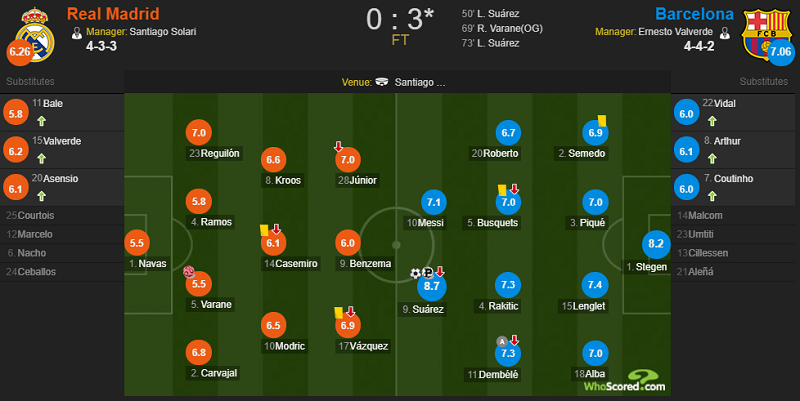The image size is (800, 401).
Task: Open the Real Madrid team name link
Action: coord(113,14)
